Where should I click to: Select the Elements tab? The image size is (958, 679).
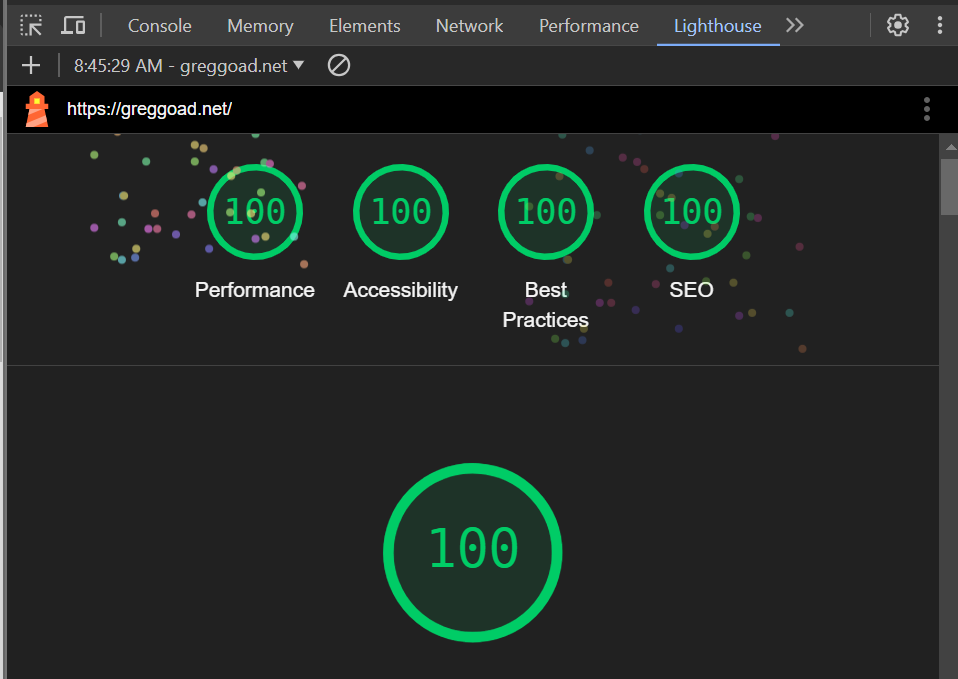pyautogui.click(x=364, y=25)
